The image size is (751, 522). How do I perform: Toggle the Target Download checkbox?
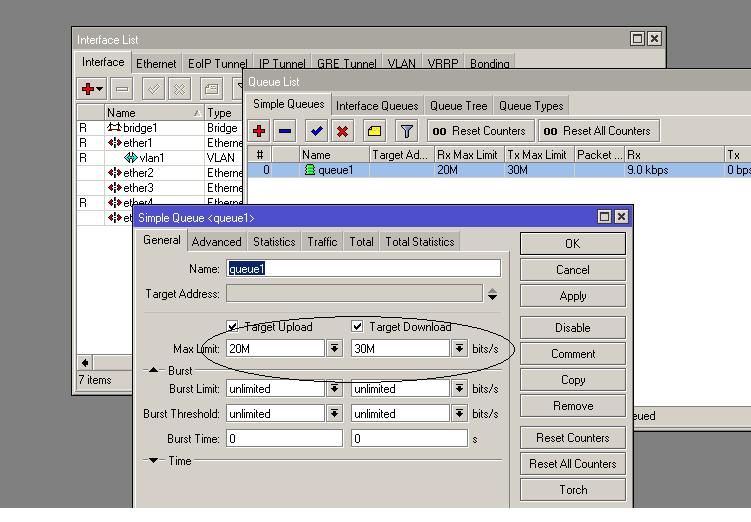[357, 327]
